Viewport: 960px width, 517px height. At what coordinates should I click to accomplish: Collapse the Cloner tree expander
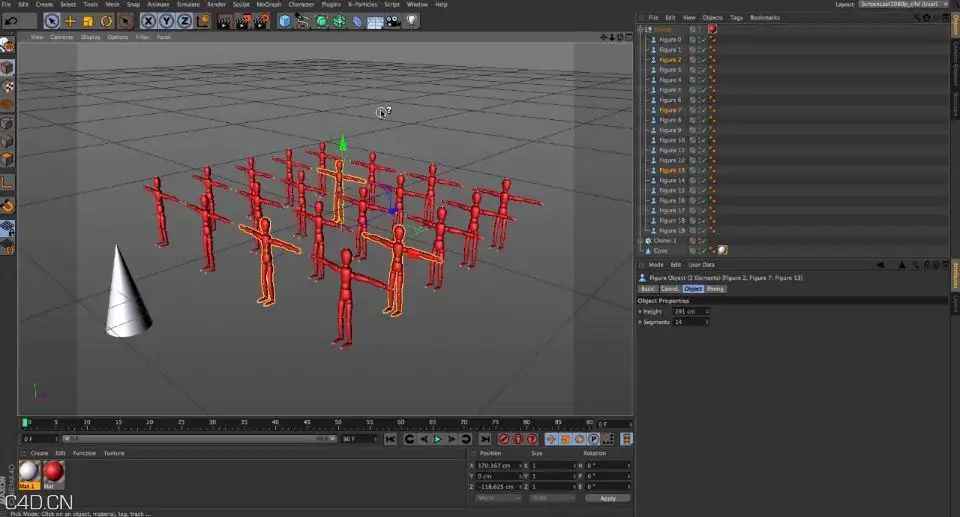(640, 29)
